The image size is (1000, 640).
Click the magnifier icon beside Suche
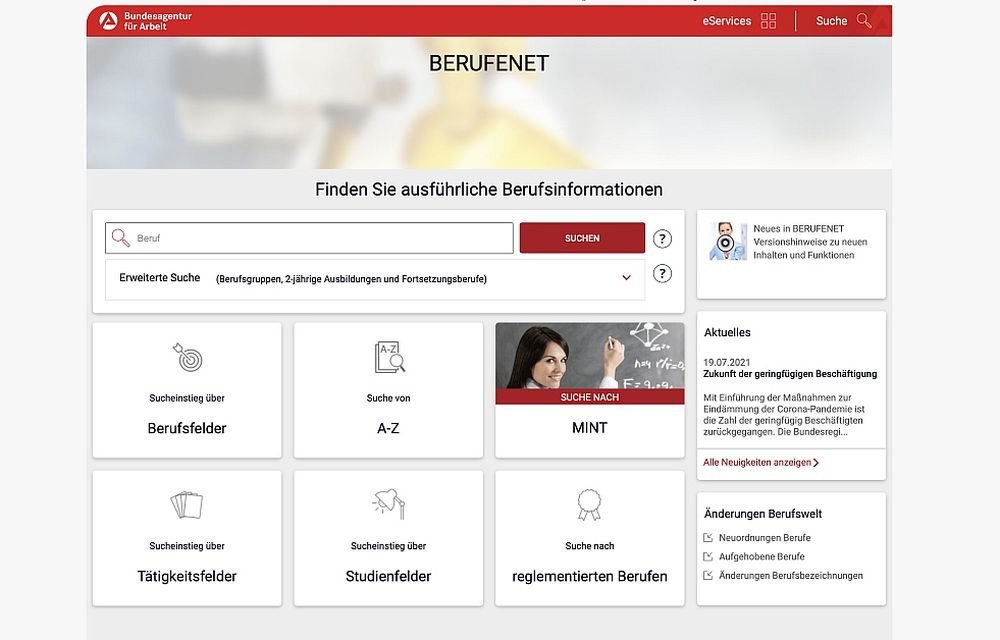tap(864, 21)
